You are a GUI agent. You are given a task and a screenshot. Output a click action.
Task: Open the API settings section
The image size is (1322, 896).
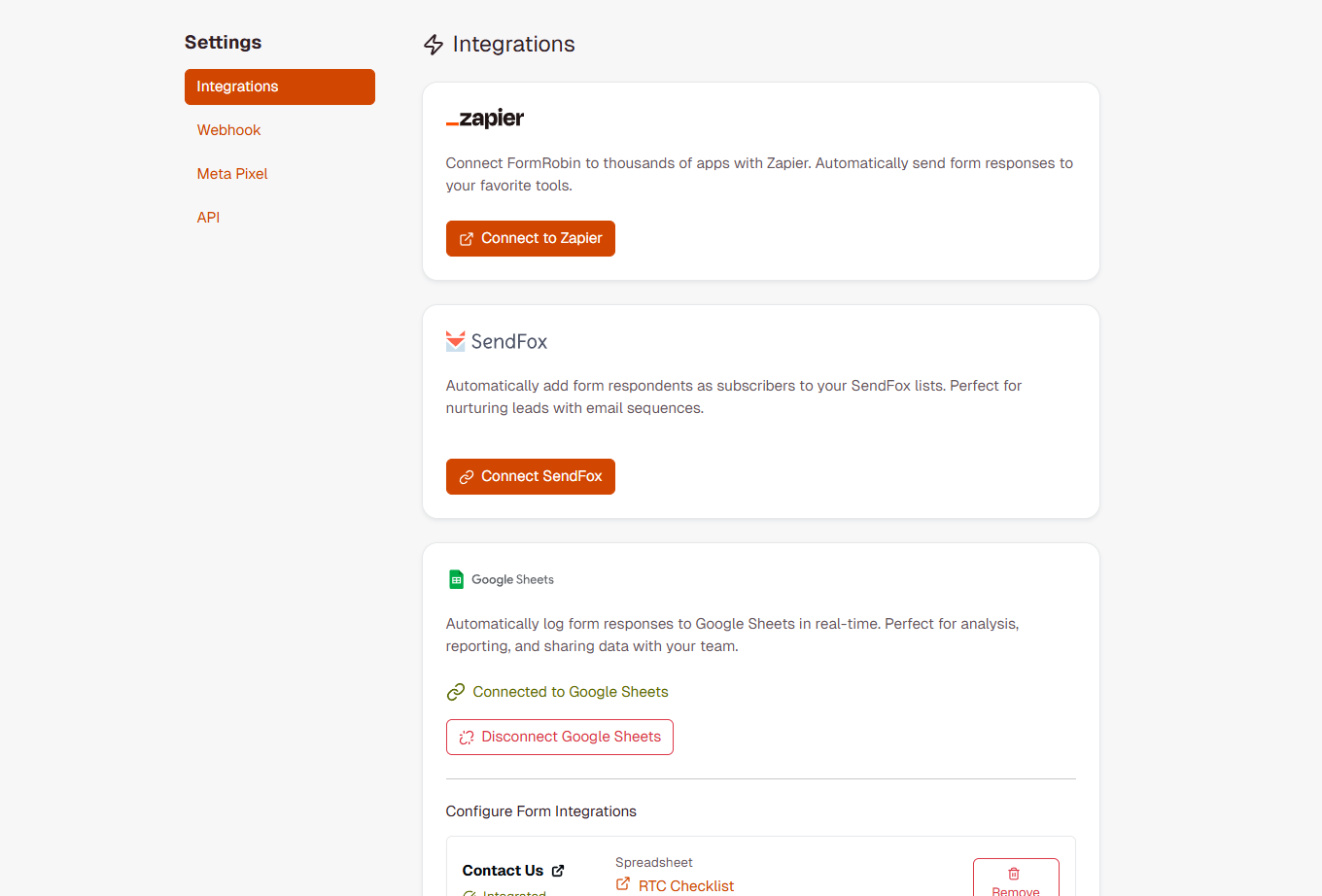pyautogui.click(x=208, y=217)
